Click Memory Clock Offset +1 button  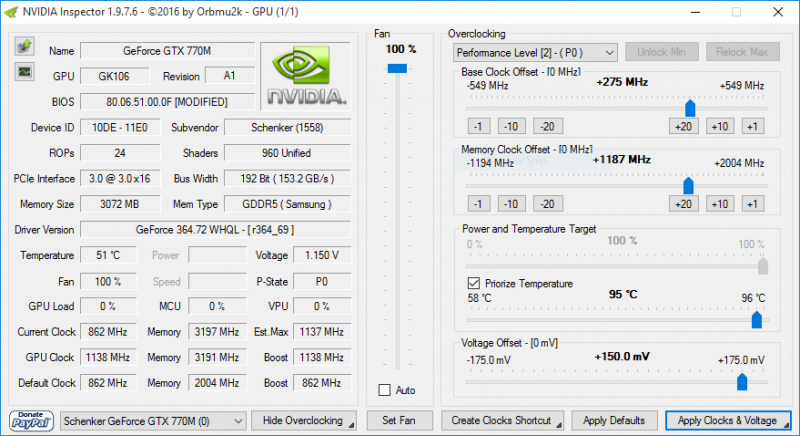pos(753,204)
